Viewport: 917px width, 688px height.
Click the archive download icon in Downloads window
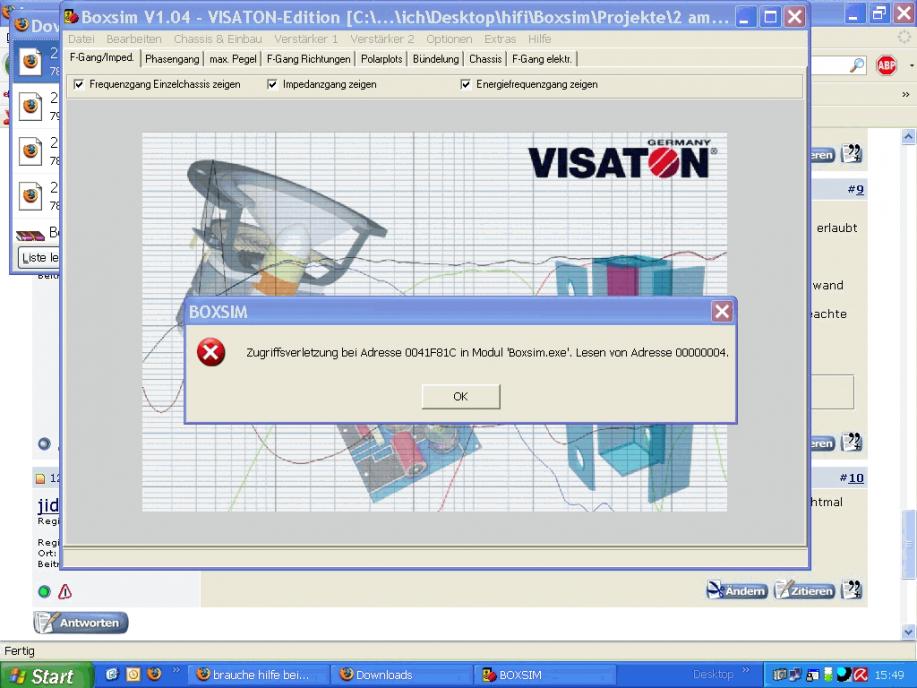point(30,235)
